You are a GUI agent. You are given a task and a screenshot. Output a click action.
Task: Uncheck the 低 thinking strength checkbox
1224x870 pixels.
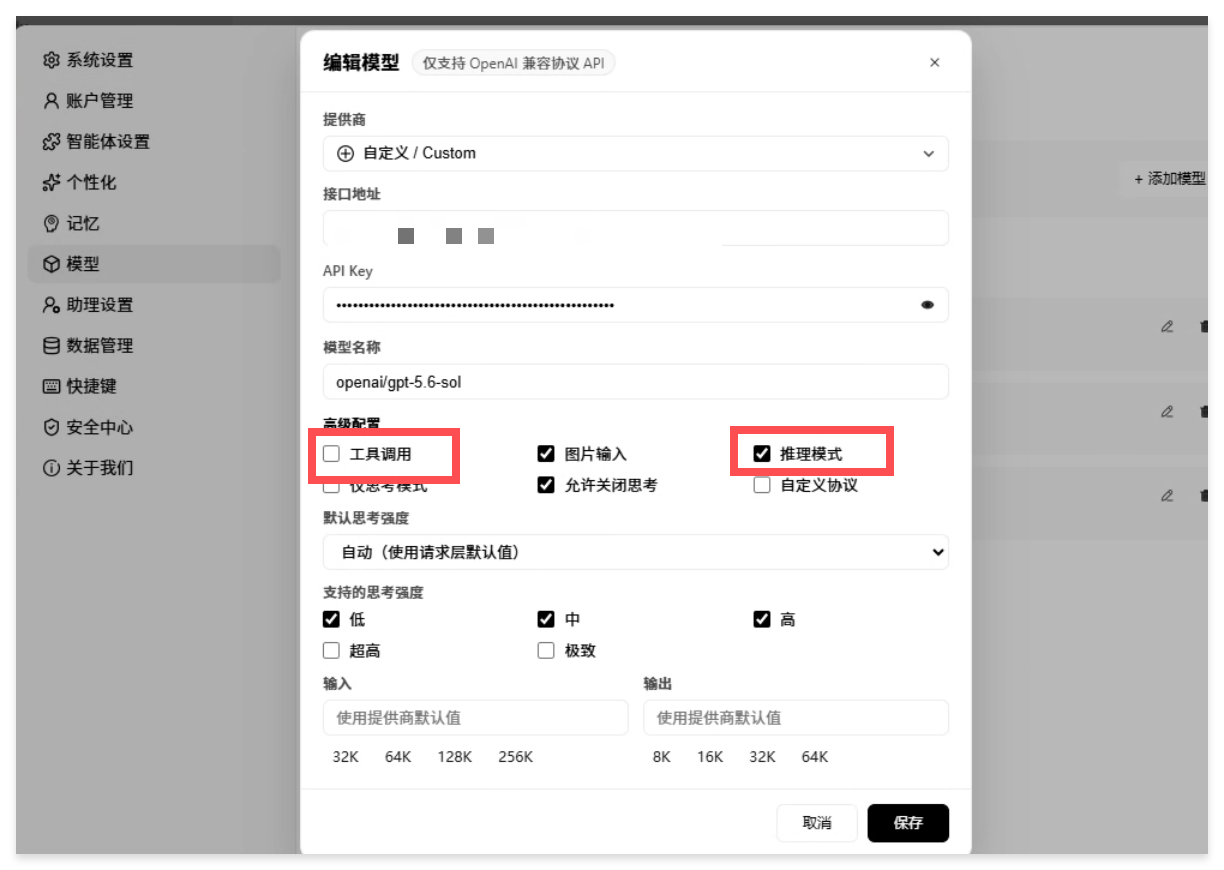pos(331,620)
